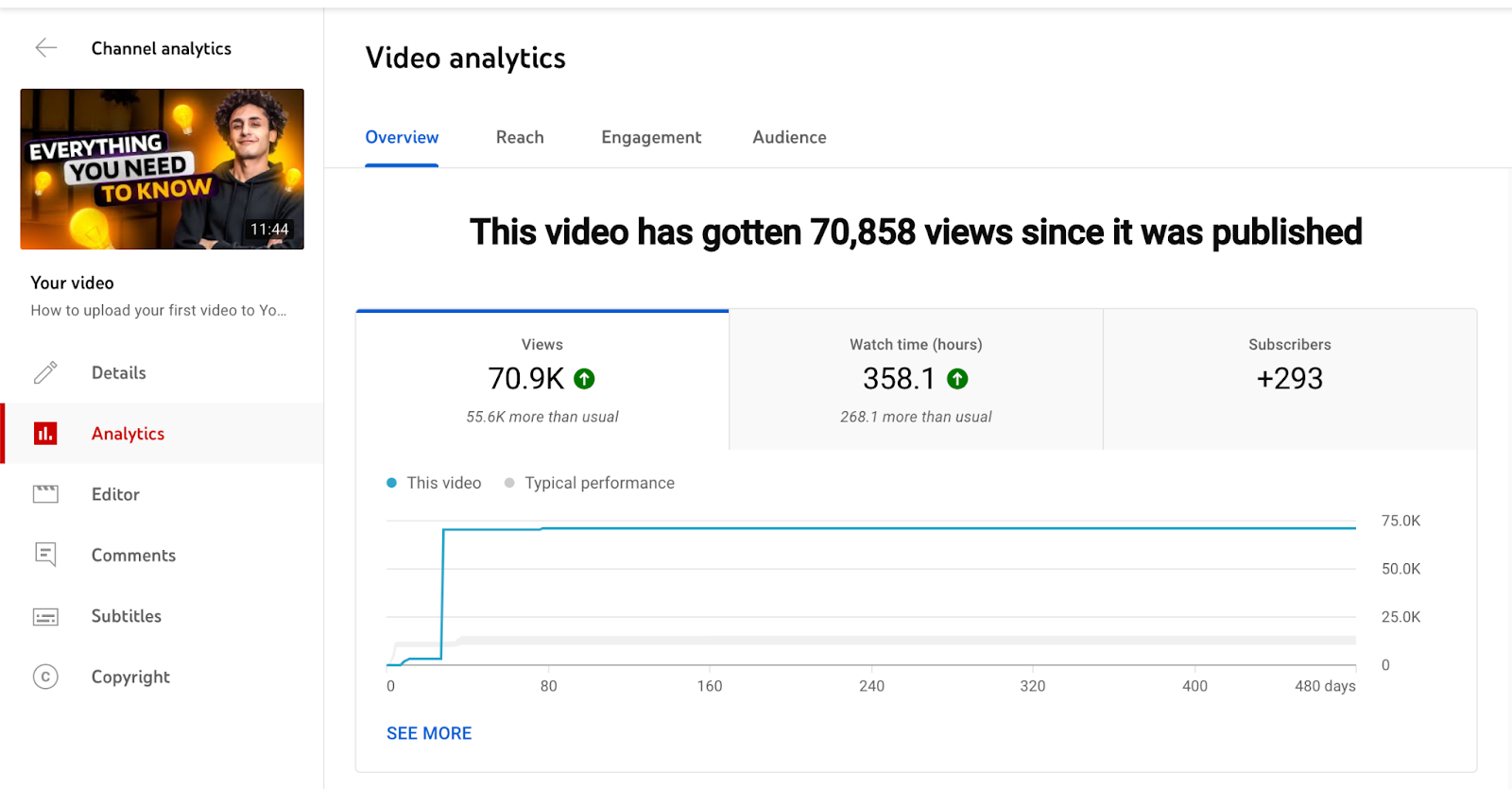
Task: Click the This video legend dot
Action: (391, 483)
